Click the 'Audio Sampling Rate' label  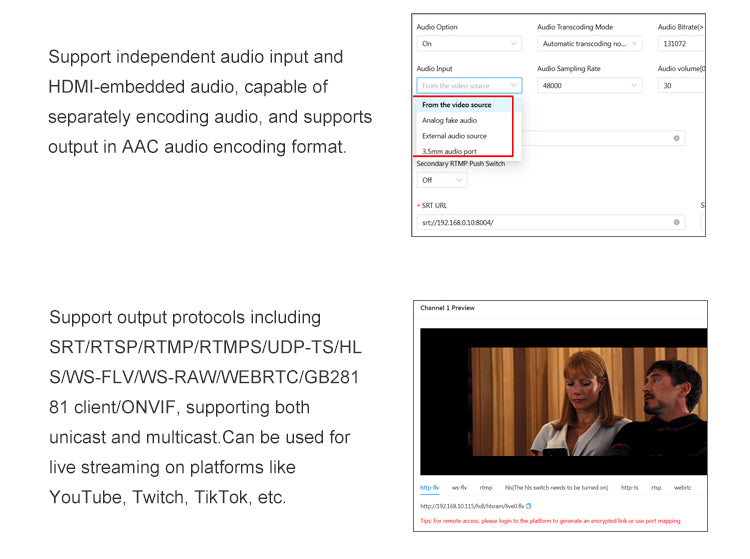pos(569,69)
